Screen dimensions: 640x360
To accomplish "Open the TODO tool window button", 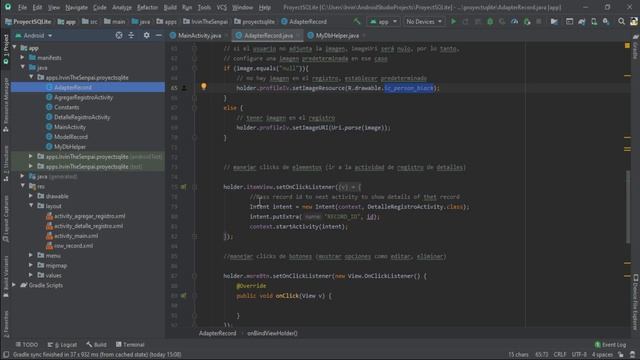I will tap(27, 344).
